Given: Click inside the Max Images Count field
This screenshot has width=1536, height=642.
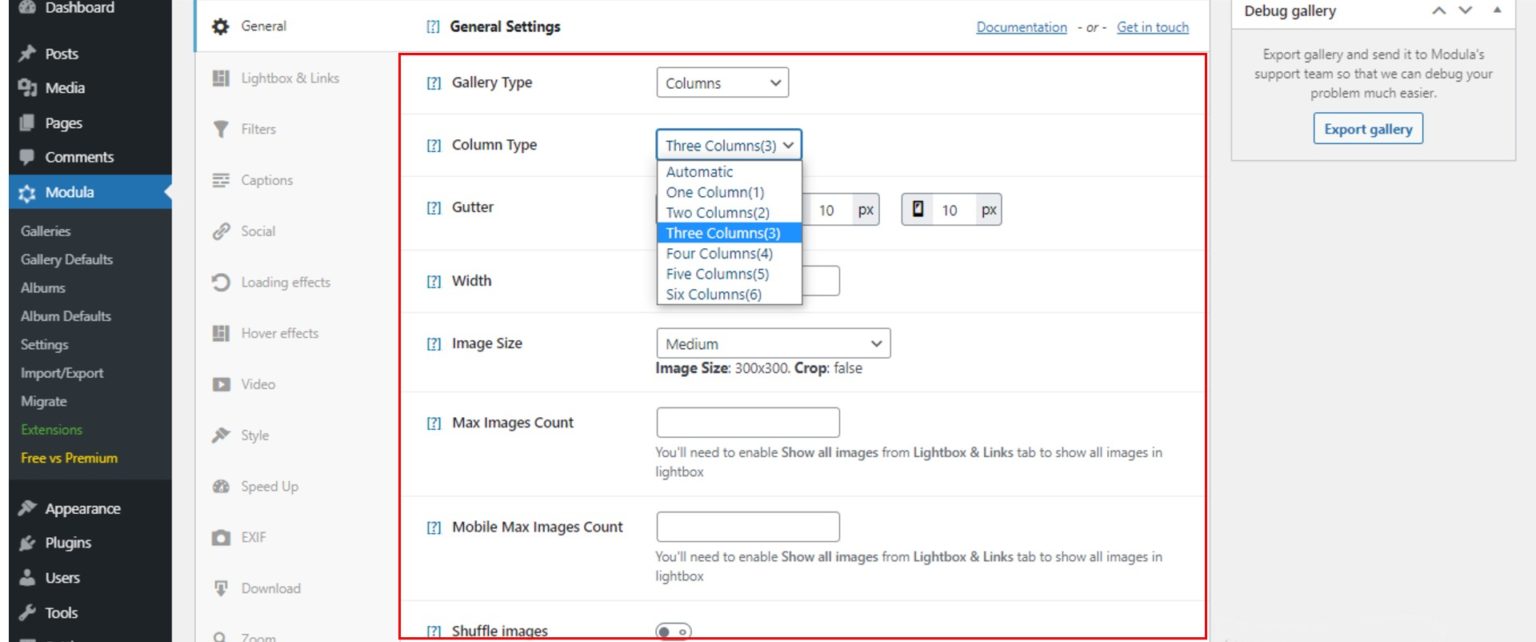Looking at the screenshot, I should [747, 422].
